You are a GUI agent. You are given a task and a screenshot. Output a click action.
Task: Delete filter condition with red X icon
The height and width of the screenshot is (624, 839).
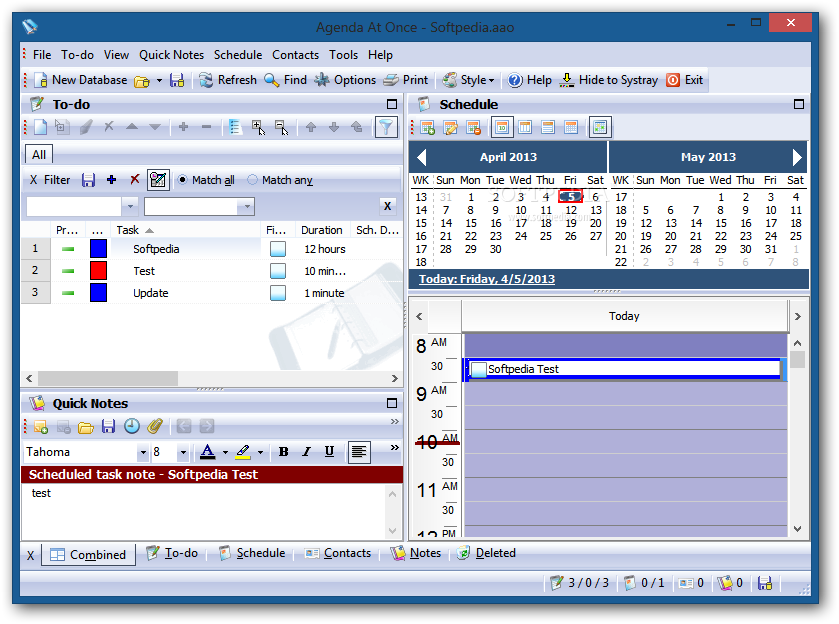click(135, 180)
